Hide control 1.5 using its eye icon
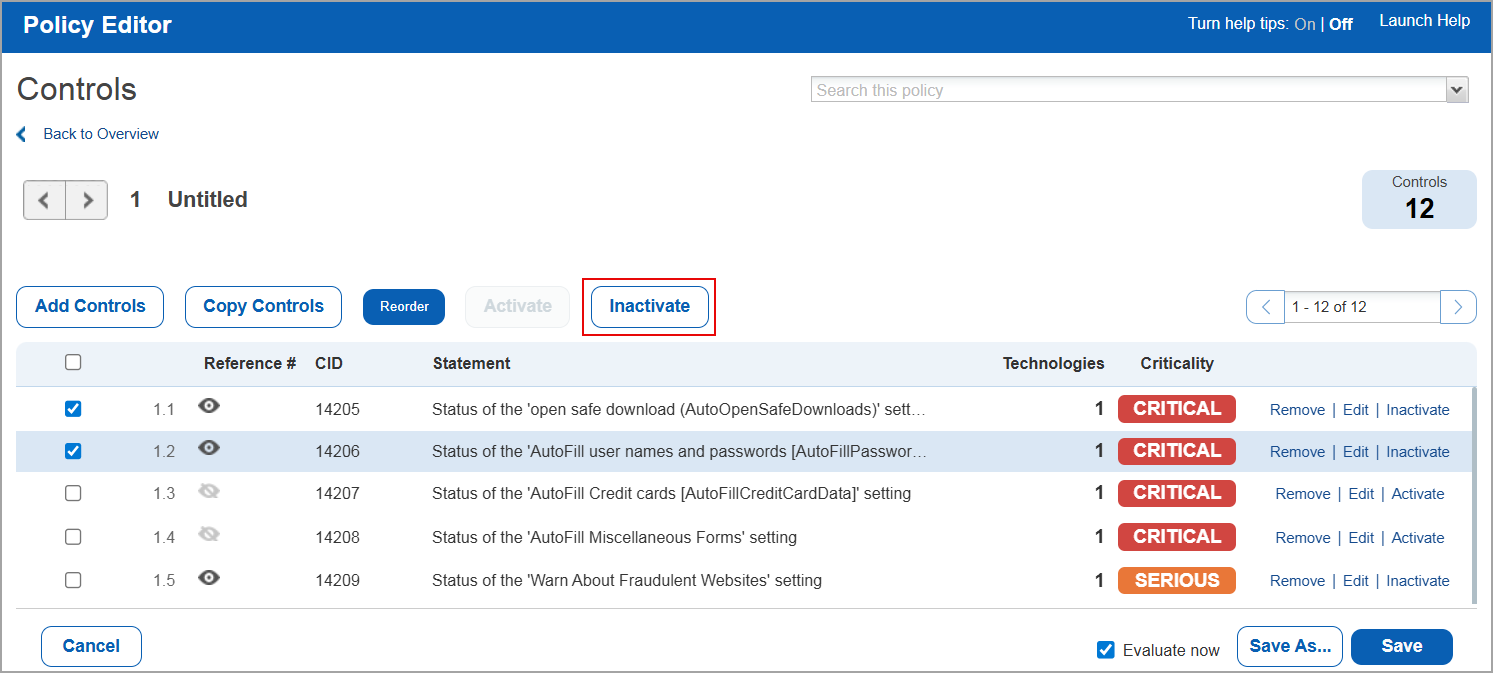Viewport: 1493px width, 673px height. pyautogui.click(x=209, y=578)
